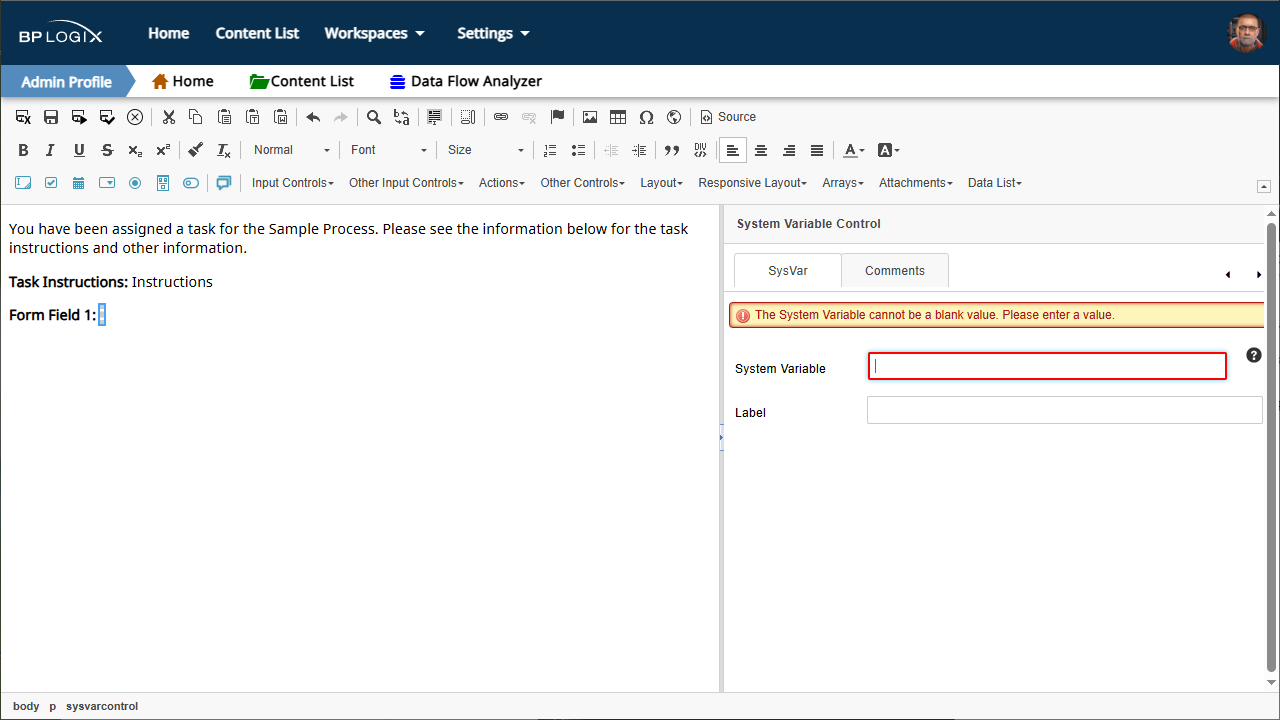Click the globe icon in the toolbar

click(x=674, y=117)
